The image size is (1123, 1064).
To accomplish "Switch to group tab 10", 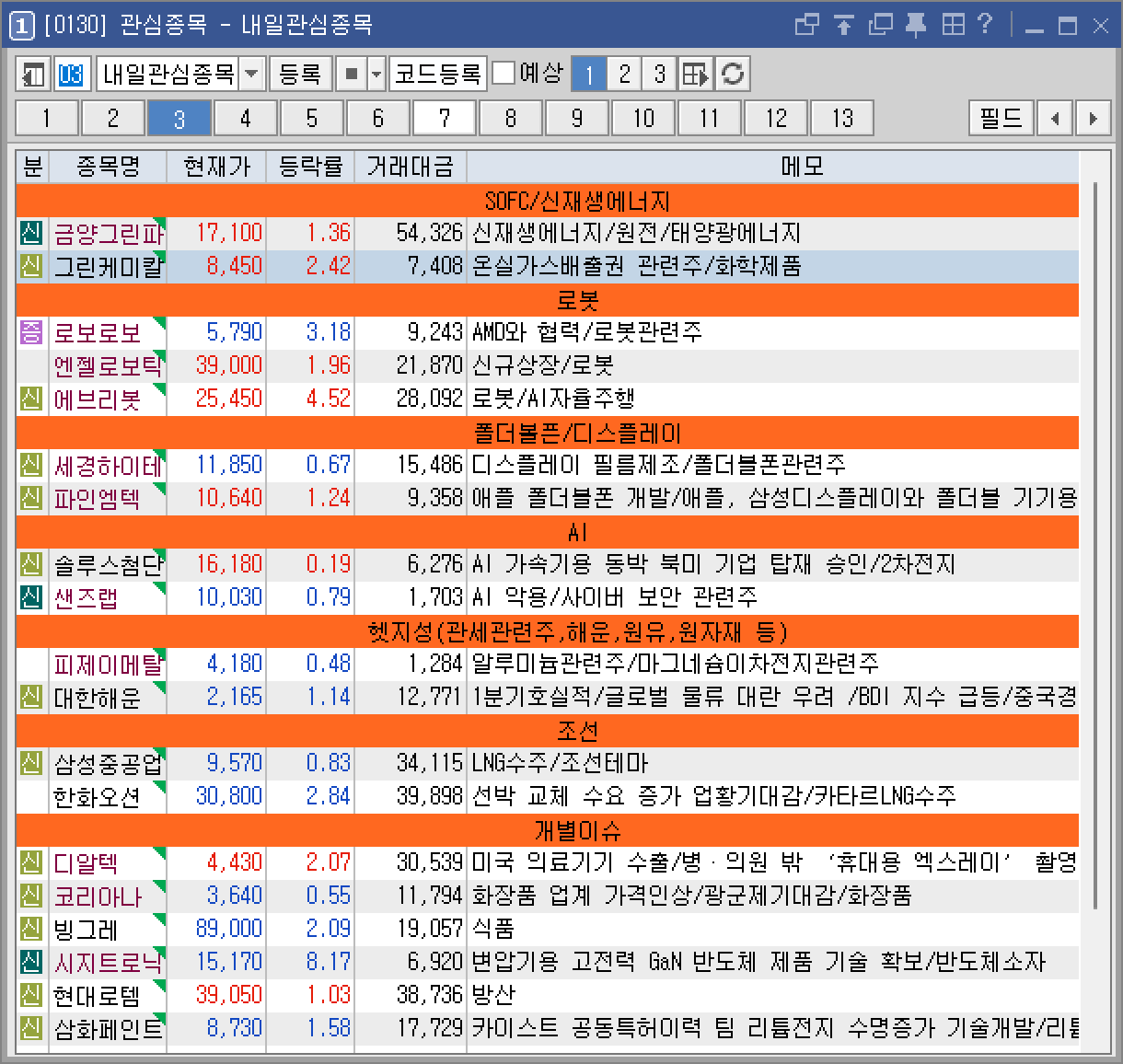I will coord(643,118).
